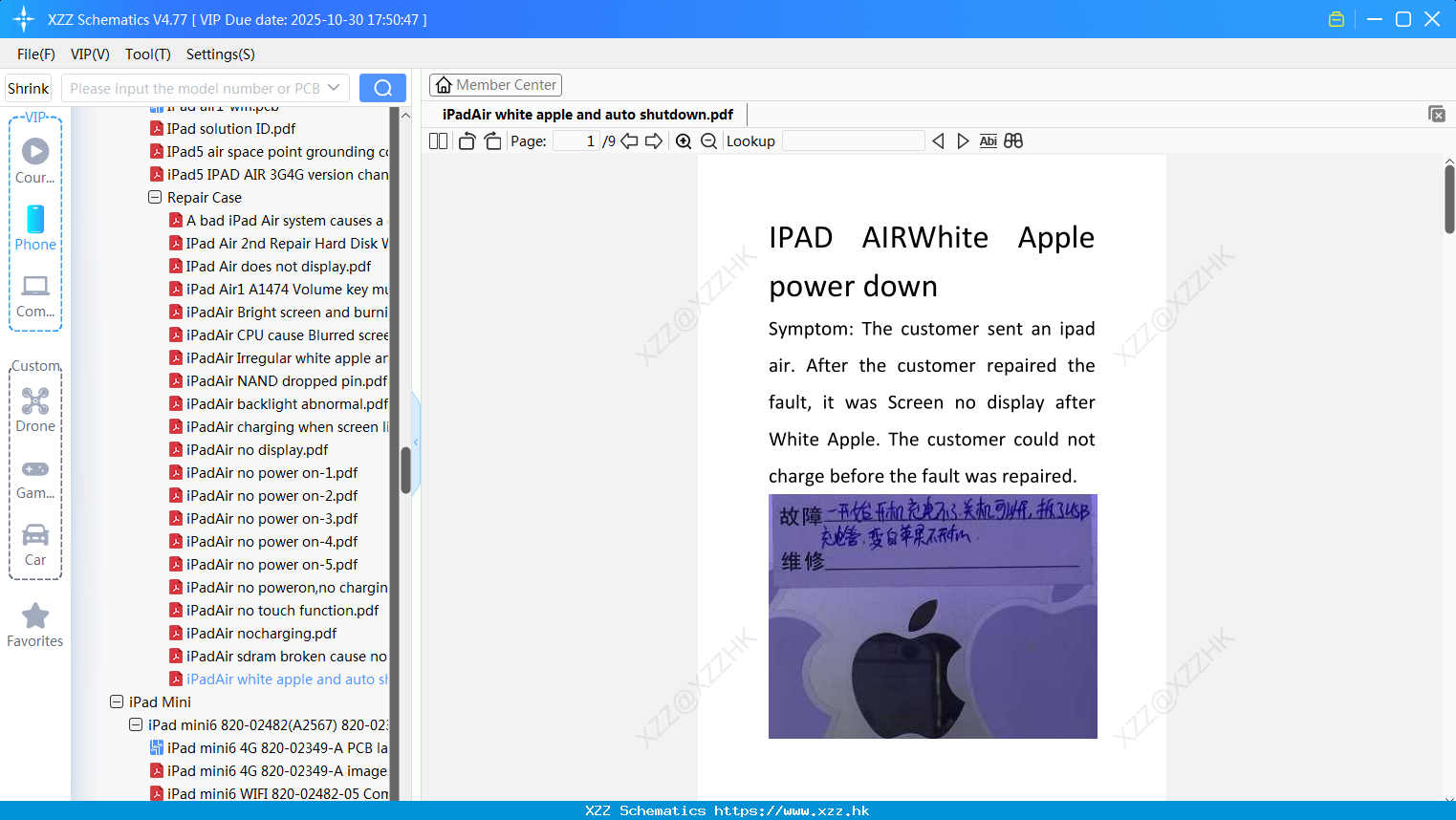Click the PDF viewer vertical scrollbar
This screenshot has height=820, width=1456.
(x=1449, y=199)
